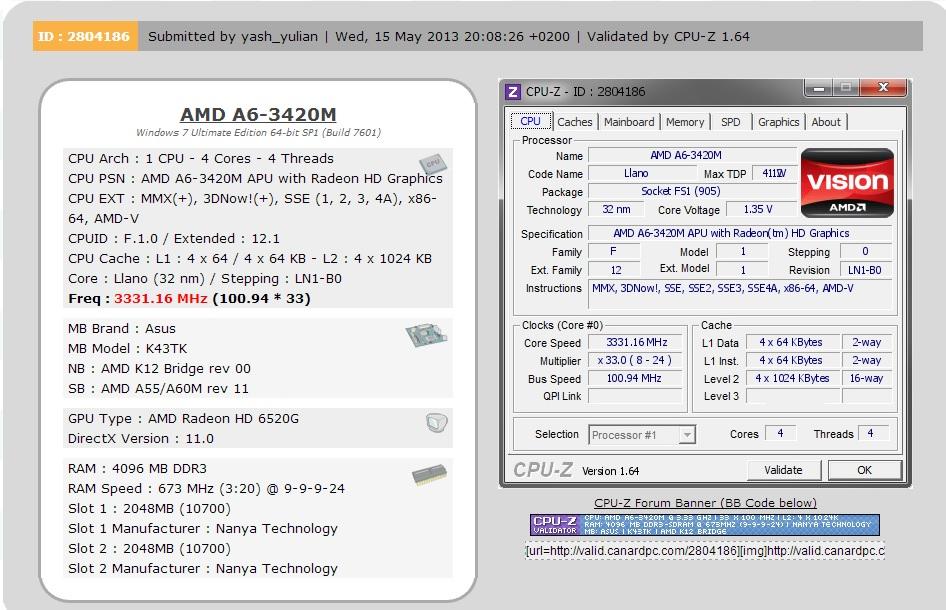The image size is (946, 610).
Task: Click the GPU icon beside Radeon HD 6520G
Action: coord(436,423)
